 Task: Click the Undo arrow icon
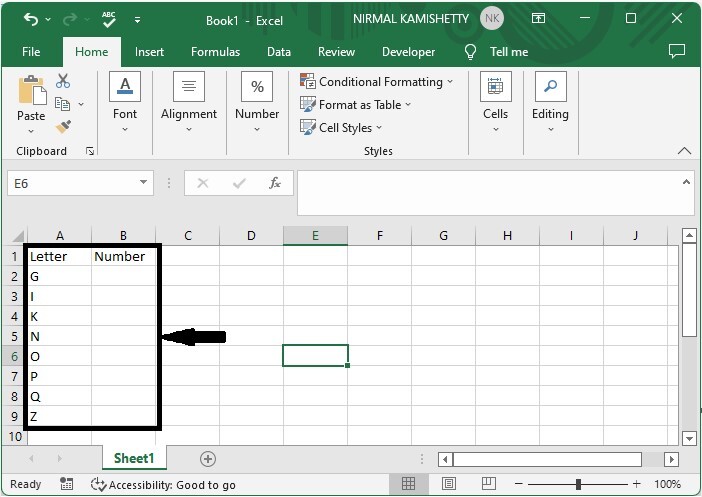point(30,19)
